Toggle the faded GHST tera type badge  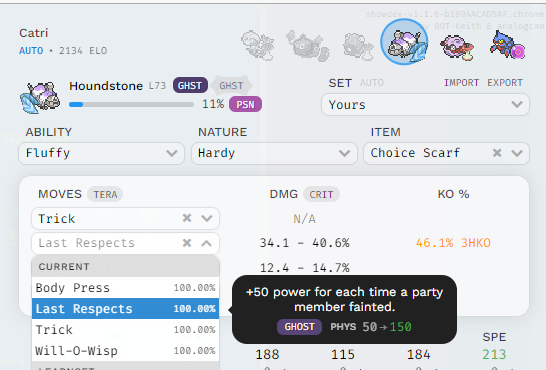(232, 85)
